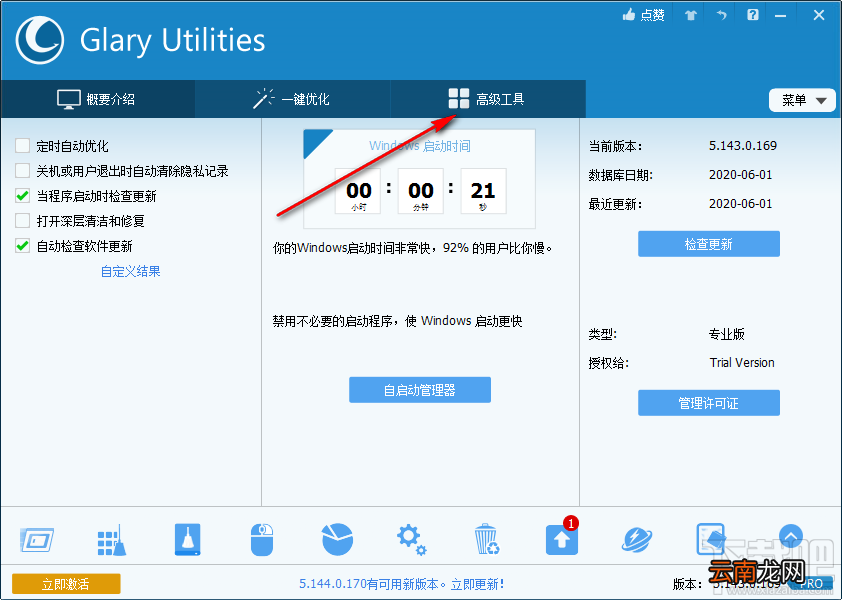The height and width of the screenshot is (600, 842).
Task: Click the 最近更新 label
Action: pos(615,204)
